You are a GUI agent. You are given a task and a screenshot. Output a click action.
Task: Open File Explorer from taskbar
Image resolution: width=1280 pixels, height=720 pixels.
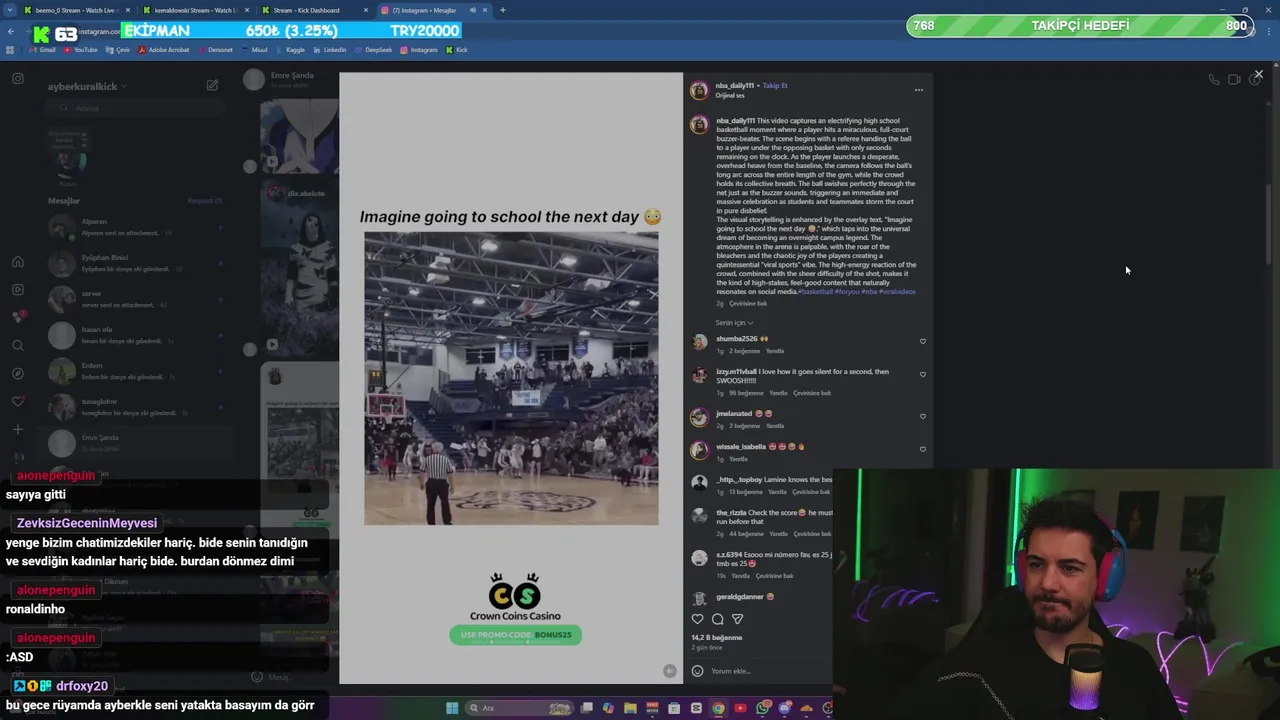[x=630, y=708]
